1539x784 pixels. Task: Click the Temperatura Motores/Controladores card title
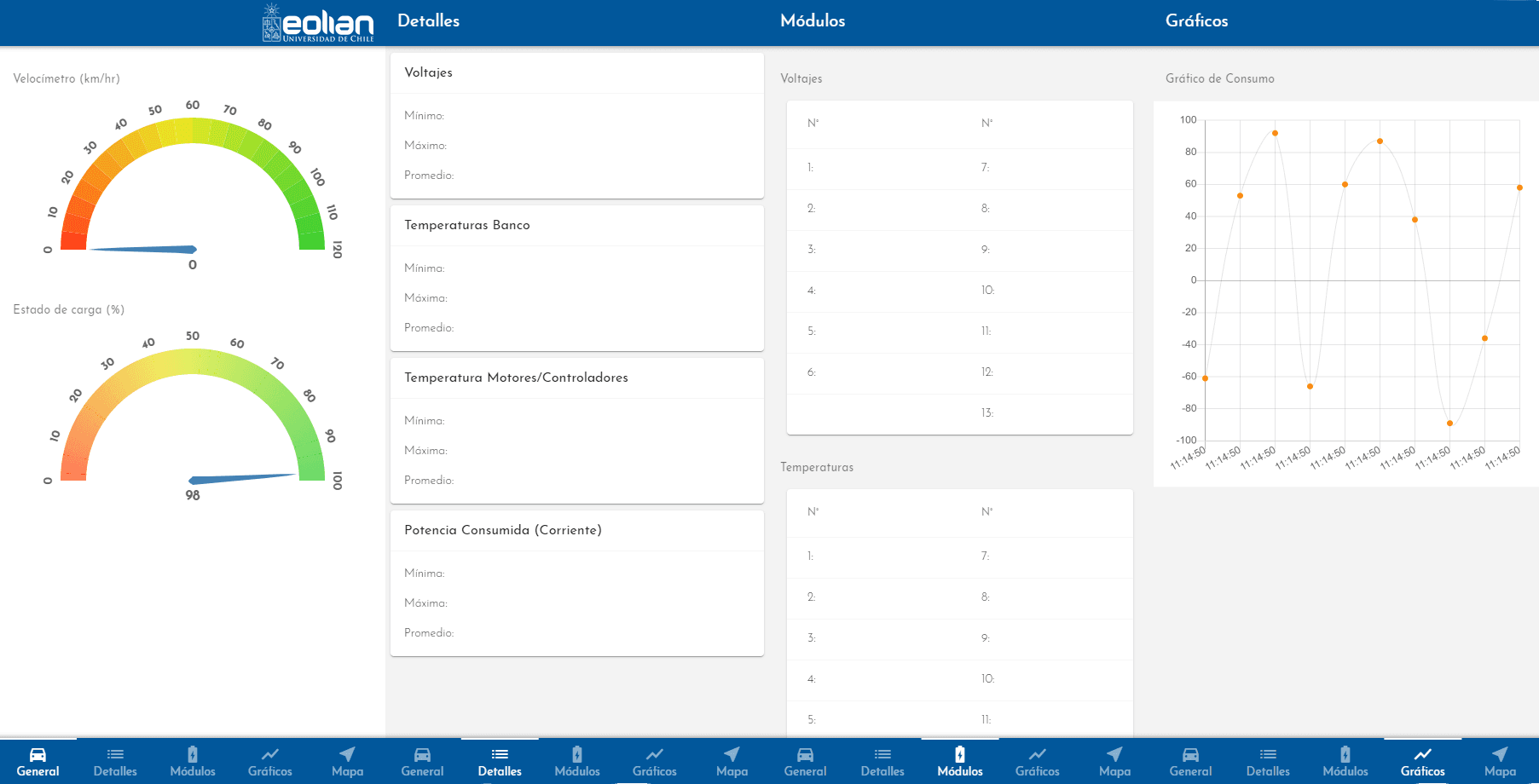[x=516, y=378]
